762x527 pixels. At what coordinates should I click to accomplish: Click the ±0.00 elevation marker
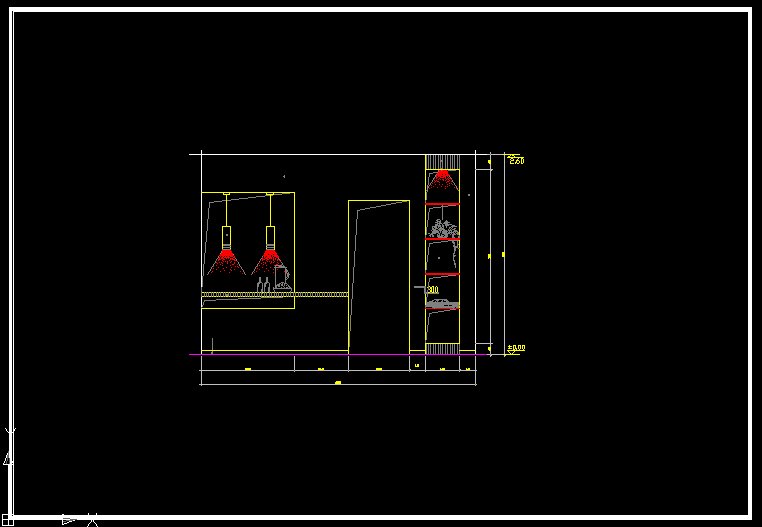coord(515,348)
